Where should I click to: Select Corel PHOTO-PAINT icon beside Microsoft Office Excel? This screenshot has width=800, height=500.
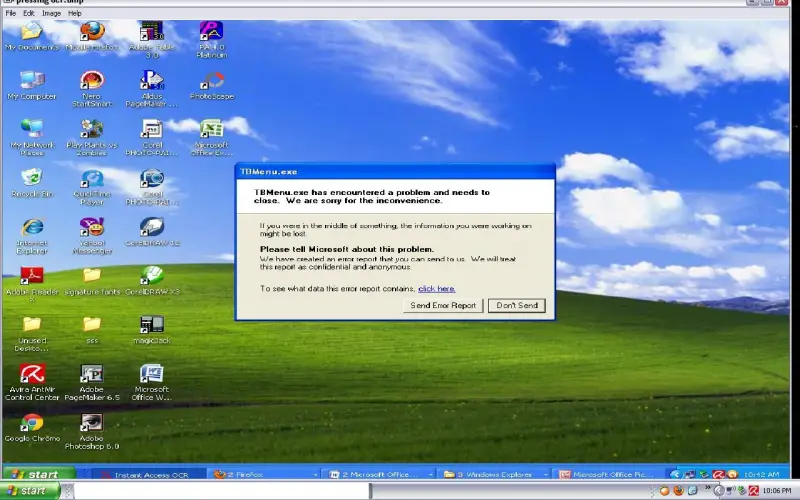tap(152, 138)
